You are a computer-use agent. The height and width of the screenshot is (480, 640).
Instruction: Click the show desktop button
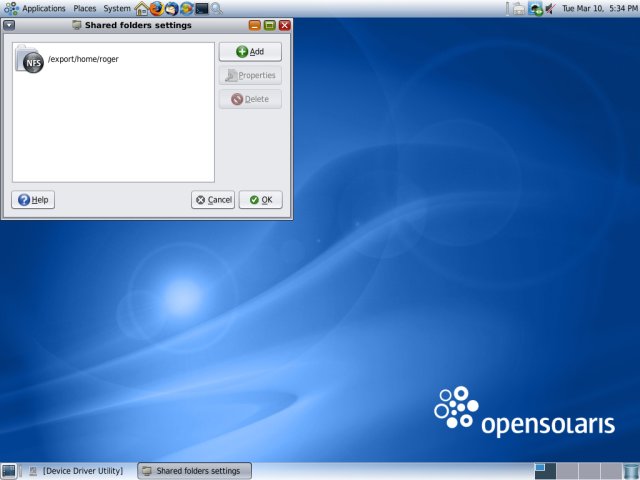[8, 471]
